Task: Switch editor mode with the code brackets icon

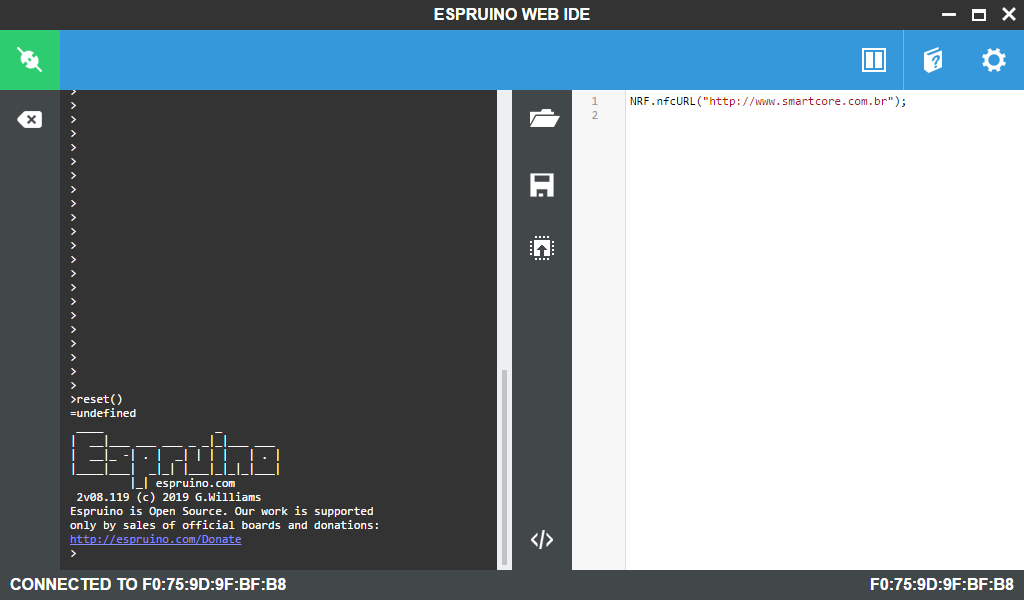Action: [x=542, y=540]
